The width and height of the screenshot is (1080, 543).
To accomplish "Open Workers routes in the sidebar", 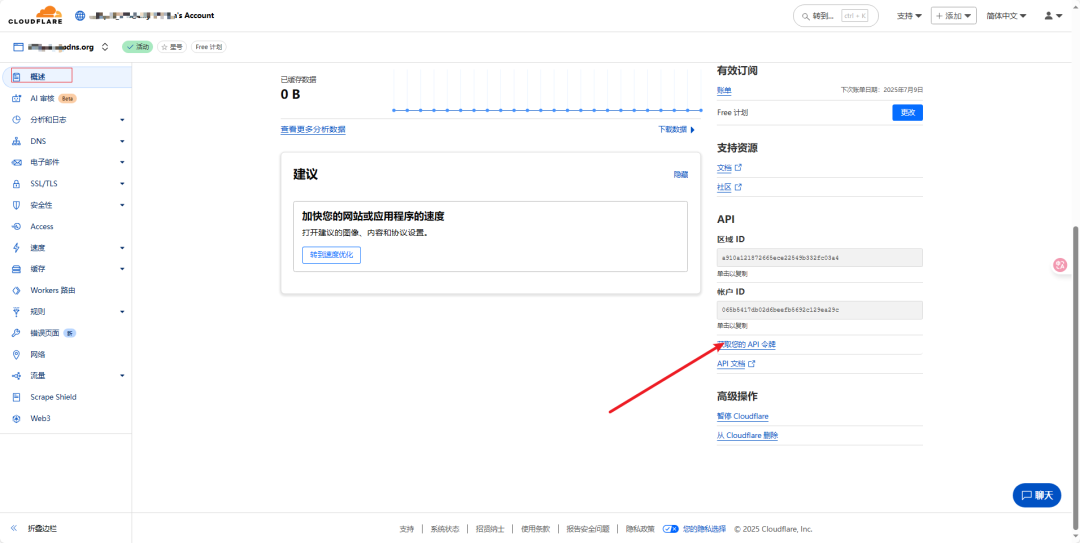I will point(67,291).
